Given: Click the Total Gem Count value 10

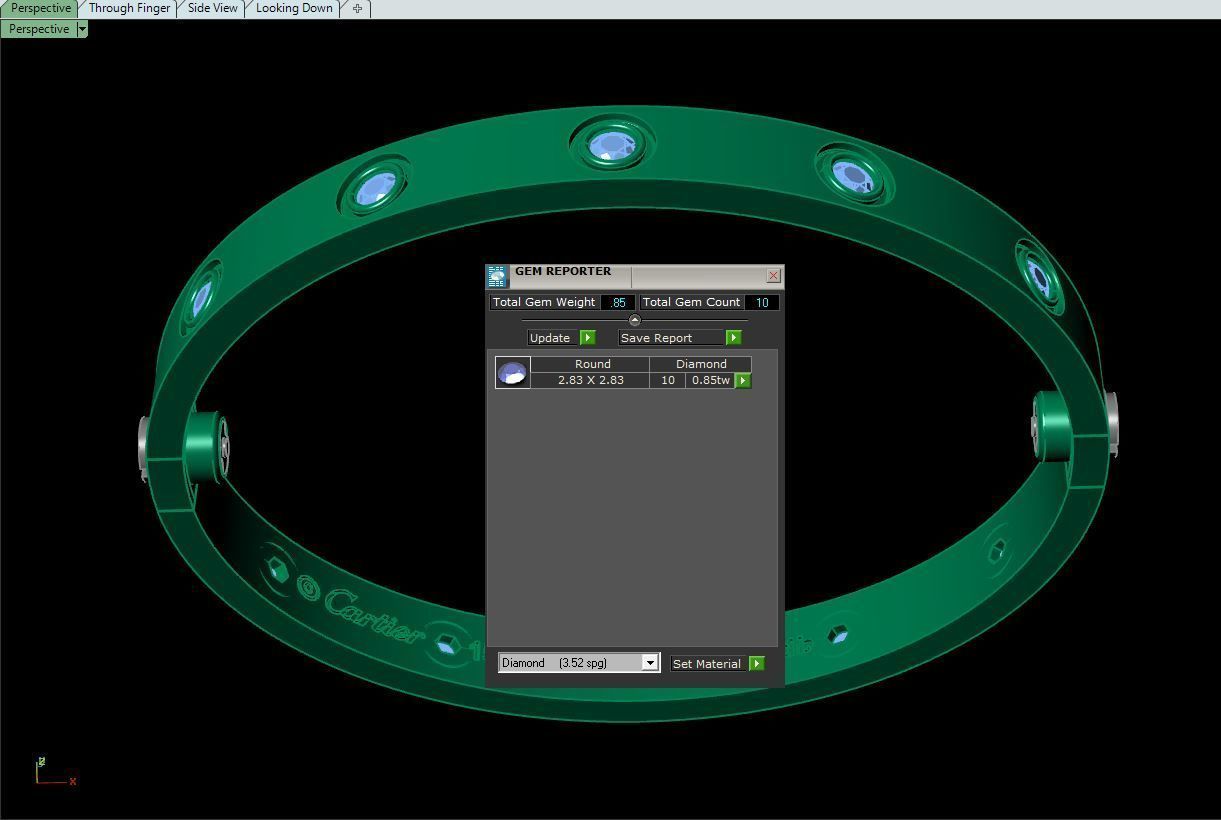Looking at the screenshot, I should 762,302.
